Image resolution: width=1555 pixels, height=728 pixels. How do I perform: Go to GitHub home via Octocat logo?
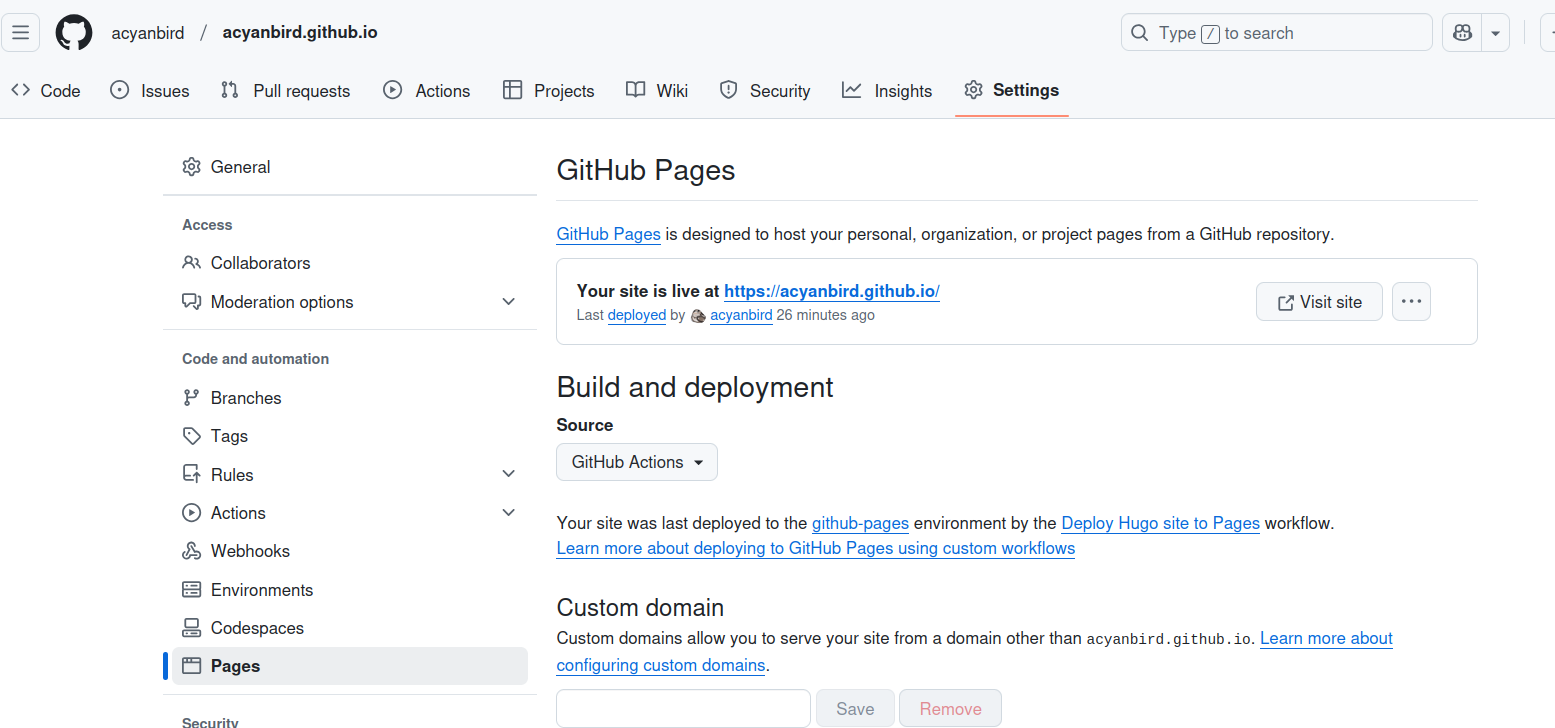[x=74, y=33]
